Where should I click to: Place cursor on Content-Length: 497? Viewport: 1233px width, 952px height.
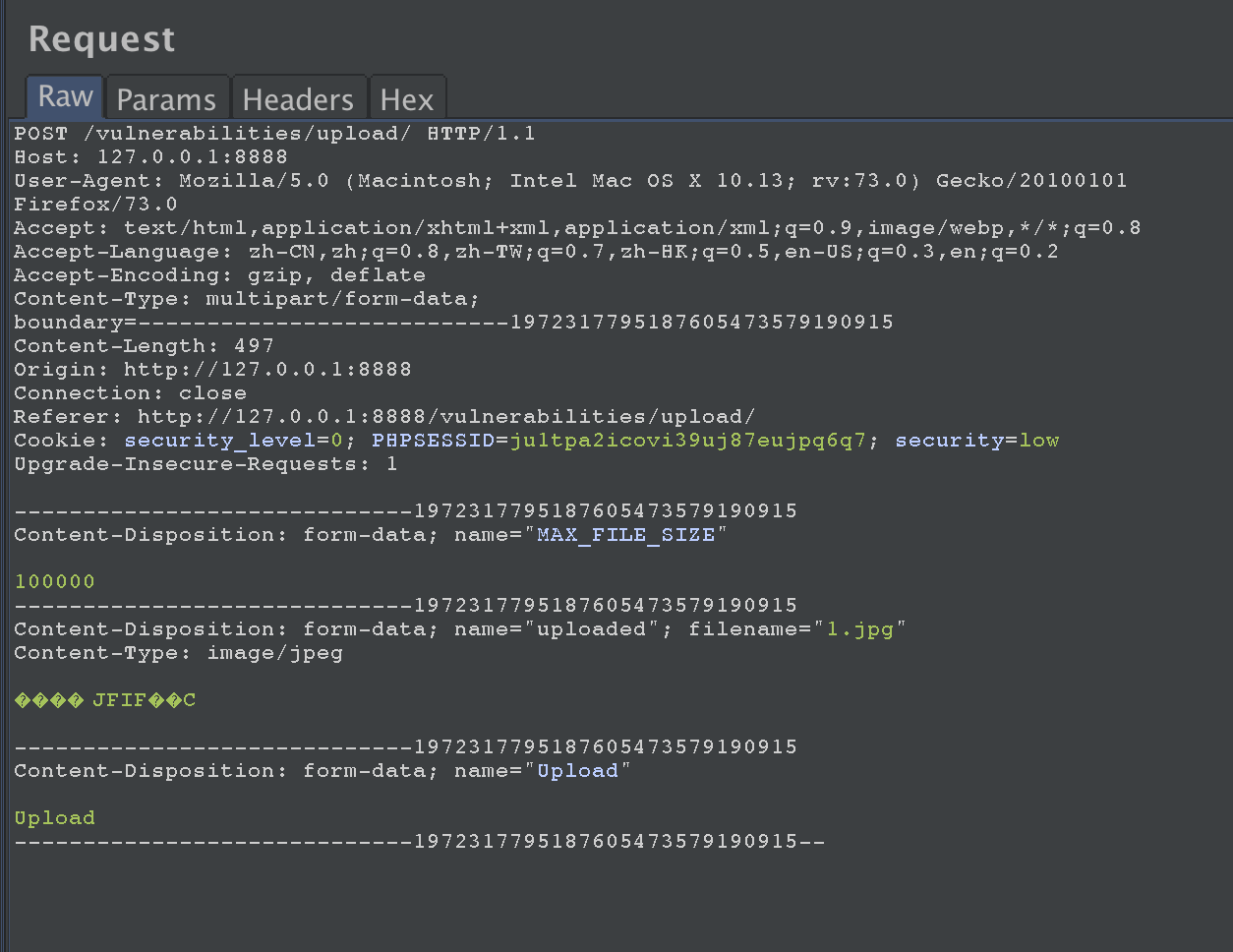point(144,346)
